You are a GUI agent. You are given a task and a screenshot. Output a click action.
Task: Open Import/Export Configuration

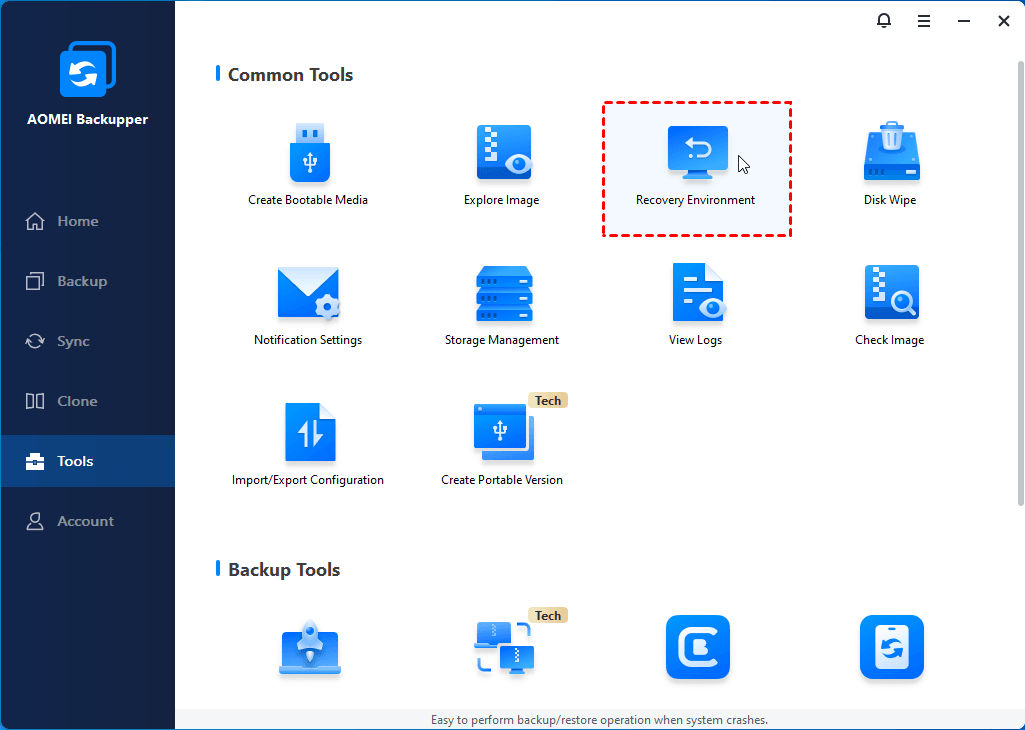308,433
